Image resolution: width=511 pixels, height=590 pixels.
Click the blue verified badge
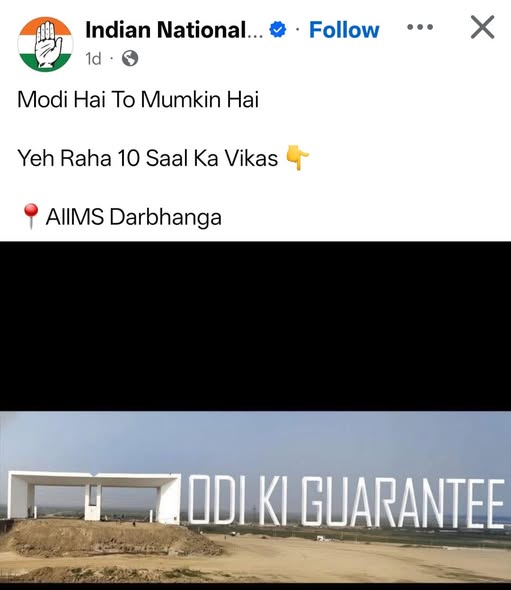point(278,30)
